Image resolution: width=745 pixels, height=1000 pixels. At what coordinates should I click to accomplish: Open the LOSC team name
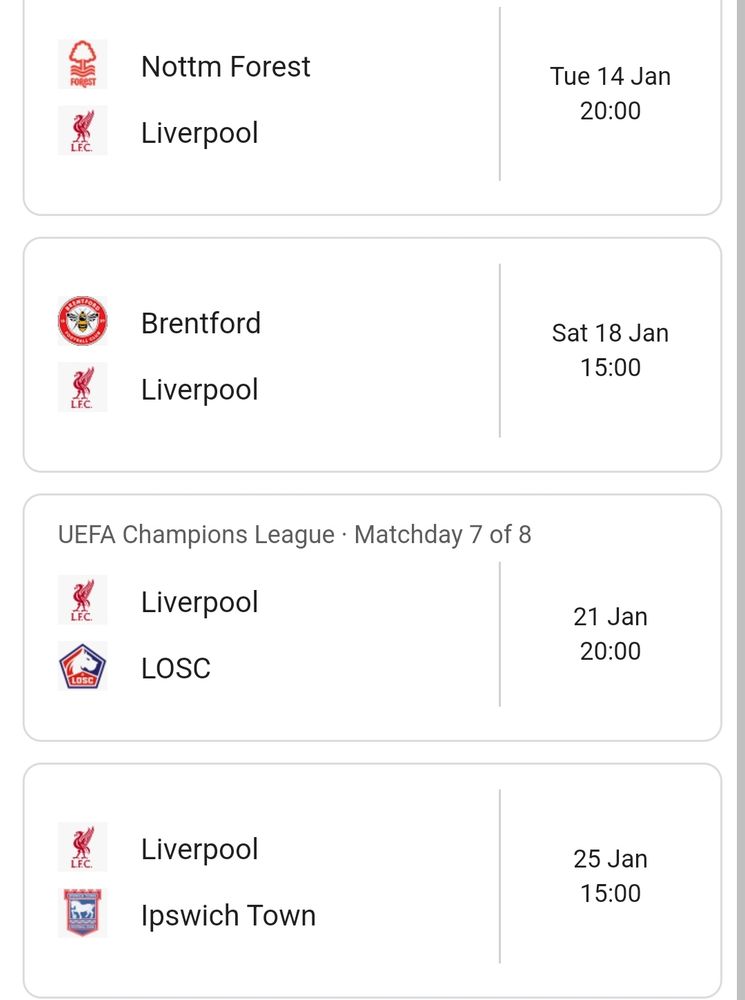(x=175, y=668)
